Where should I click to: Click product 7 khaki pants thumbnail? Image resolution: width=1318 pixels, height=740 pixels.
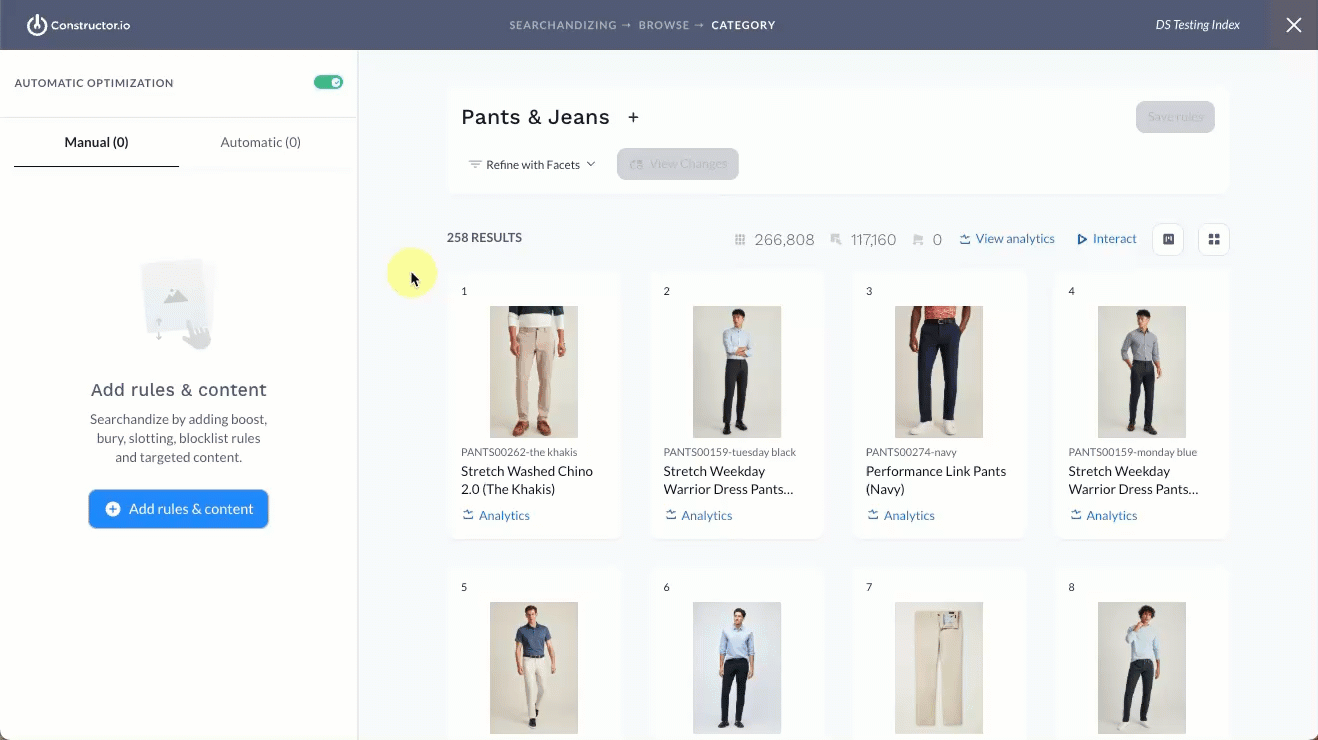click(939, 668)
